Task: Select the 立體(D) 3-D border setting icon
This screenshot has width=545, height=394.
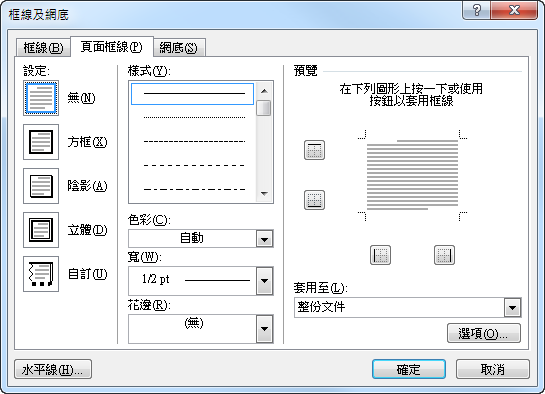Action: [41, 230]
